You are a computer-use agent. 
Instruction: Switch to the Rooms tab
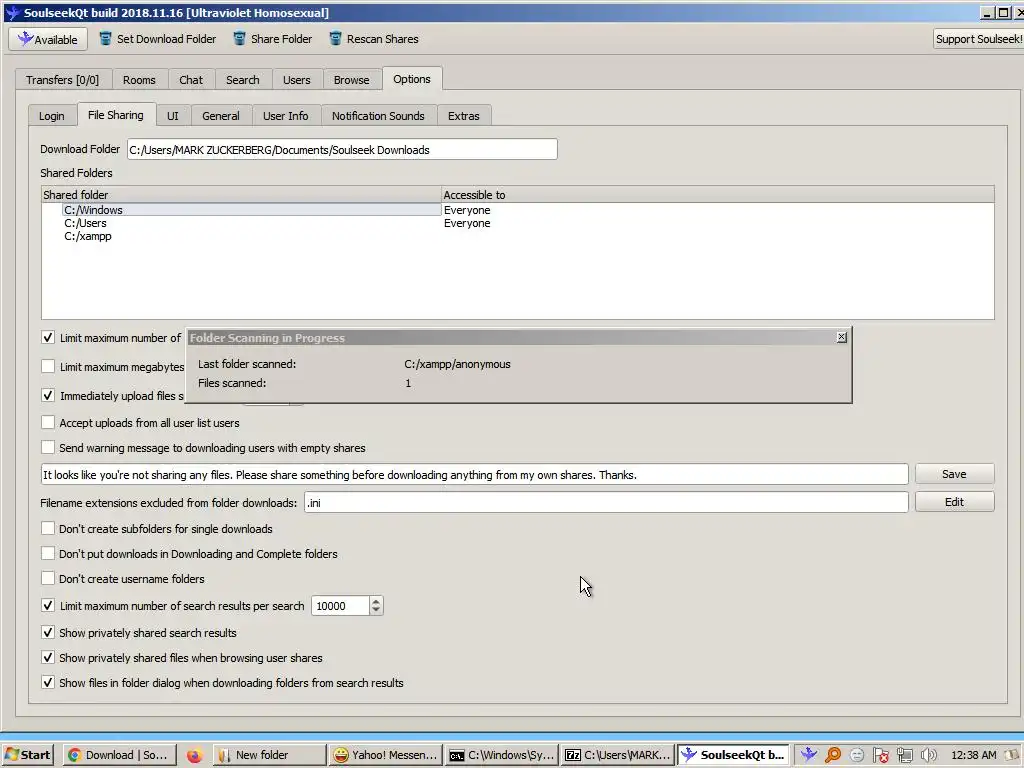coord(139,80)
